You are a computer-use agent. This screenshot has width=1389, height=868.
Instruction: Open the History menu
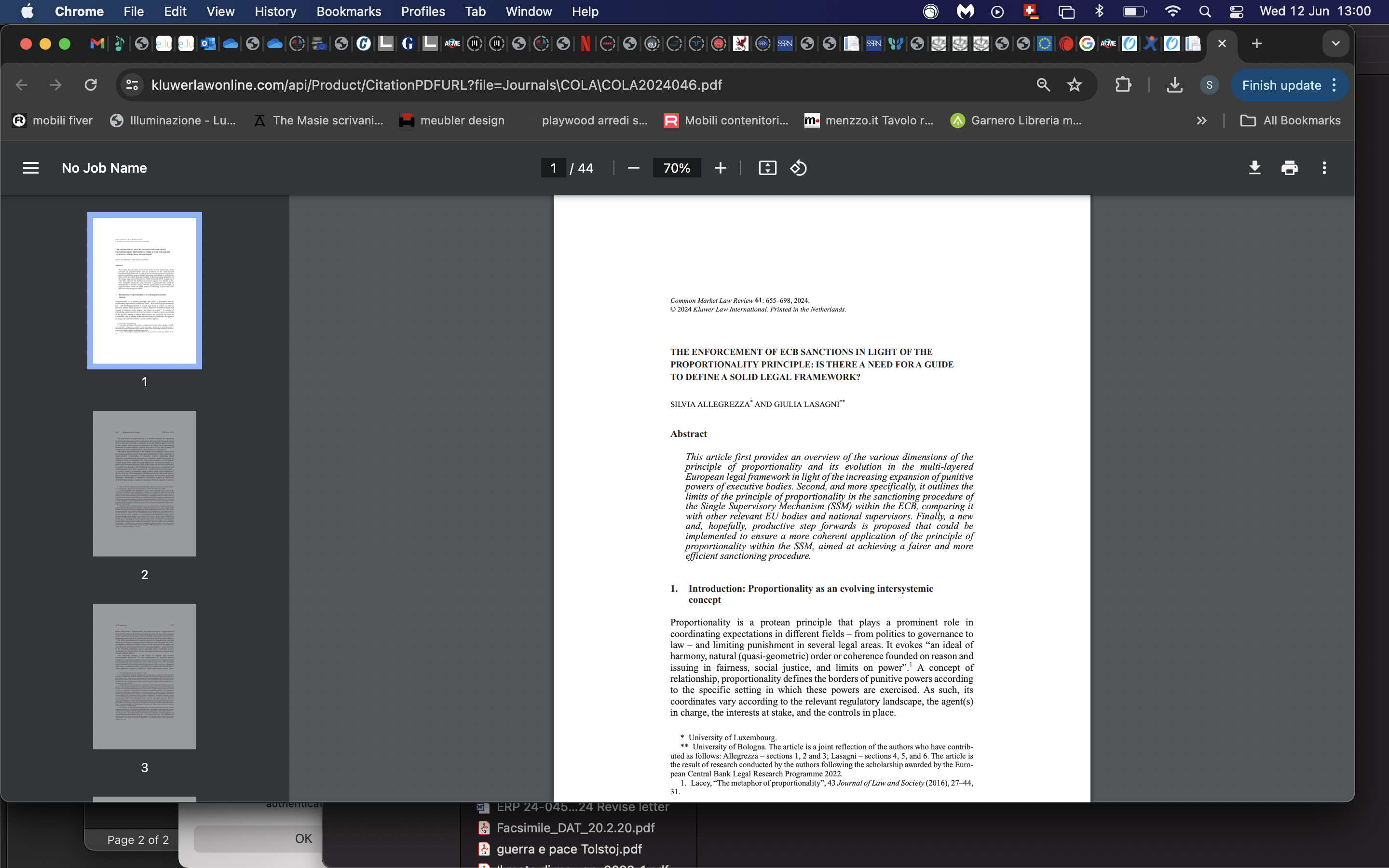pyautogui.click(x=275, y=12)
